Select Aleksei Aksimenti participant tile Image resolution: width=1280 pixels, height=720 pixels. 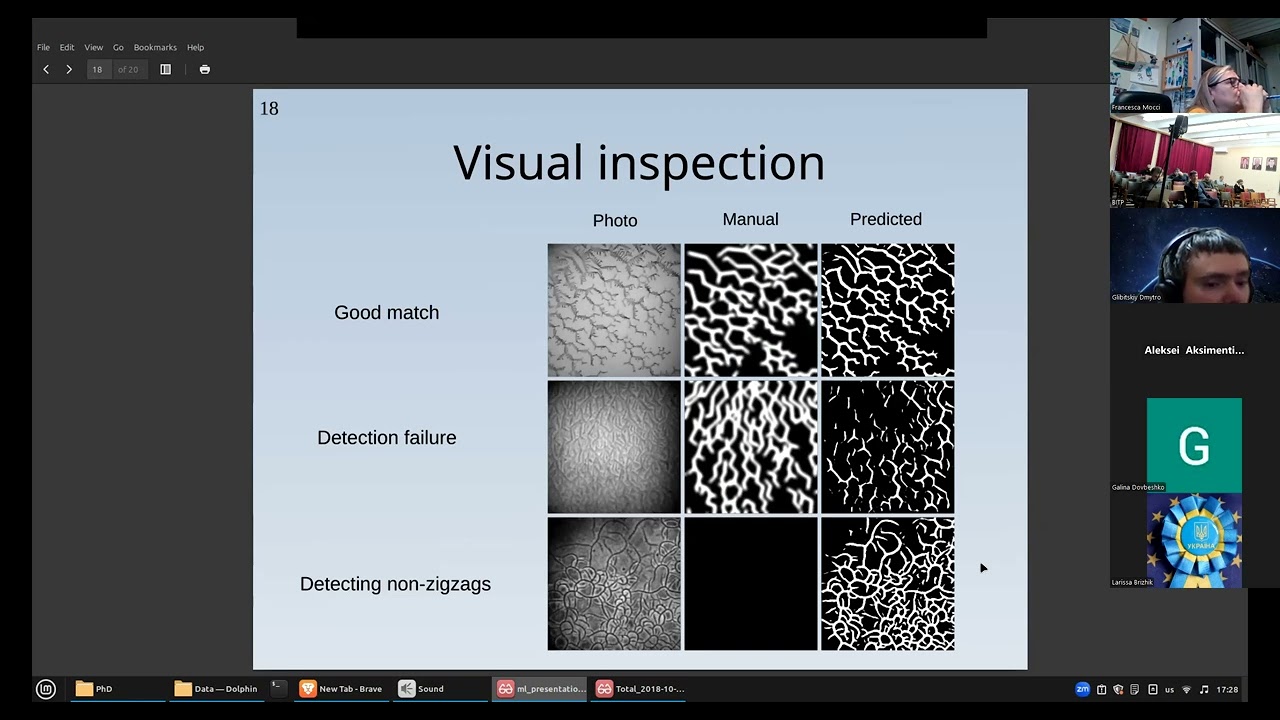(1194, 350)
